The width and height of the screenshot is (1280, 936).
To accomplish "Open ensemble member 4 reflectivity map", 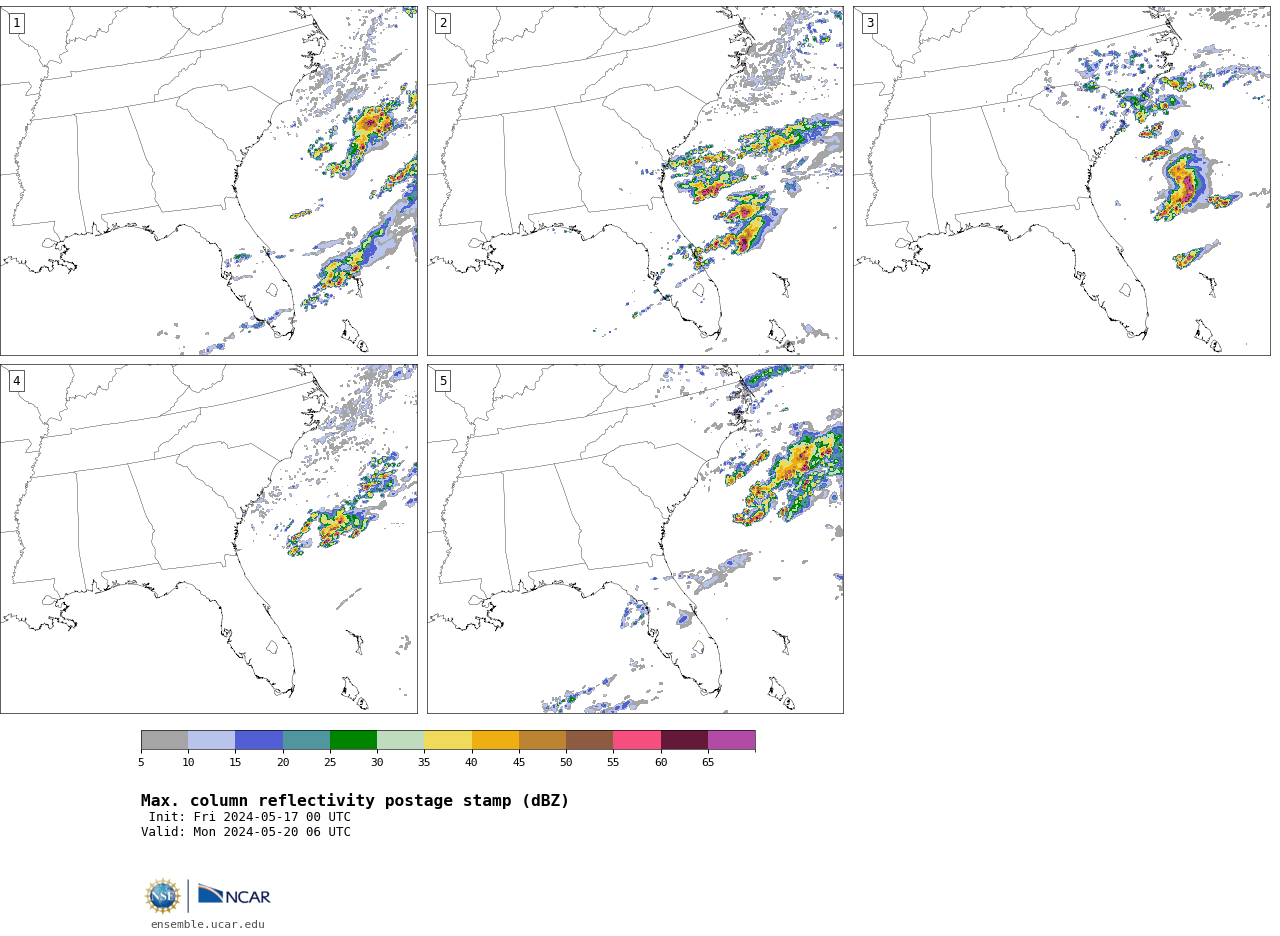I will click(x=209, y=539).
